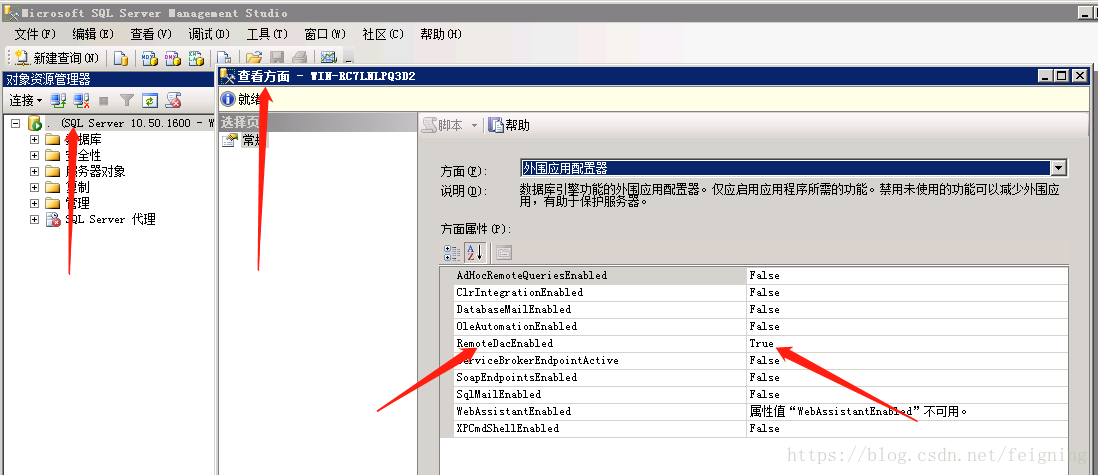Image resolution: width=1098 pixels, height=475 pixels.
Task: Click the Analysis Services MDX Query icon
Action: (149, 58)
